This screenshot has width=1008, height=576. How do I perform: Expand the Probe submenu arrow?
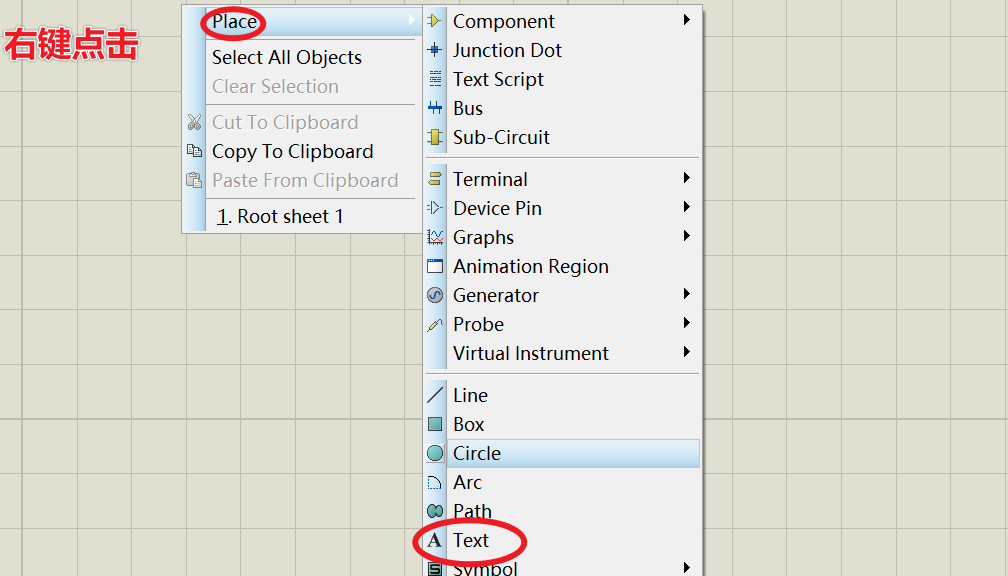(x=687, y=323)
